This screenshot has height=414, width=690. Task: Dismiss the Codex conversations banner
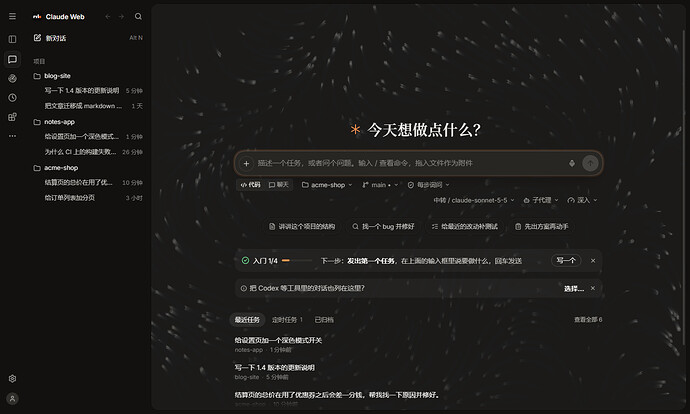[593, 288]
